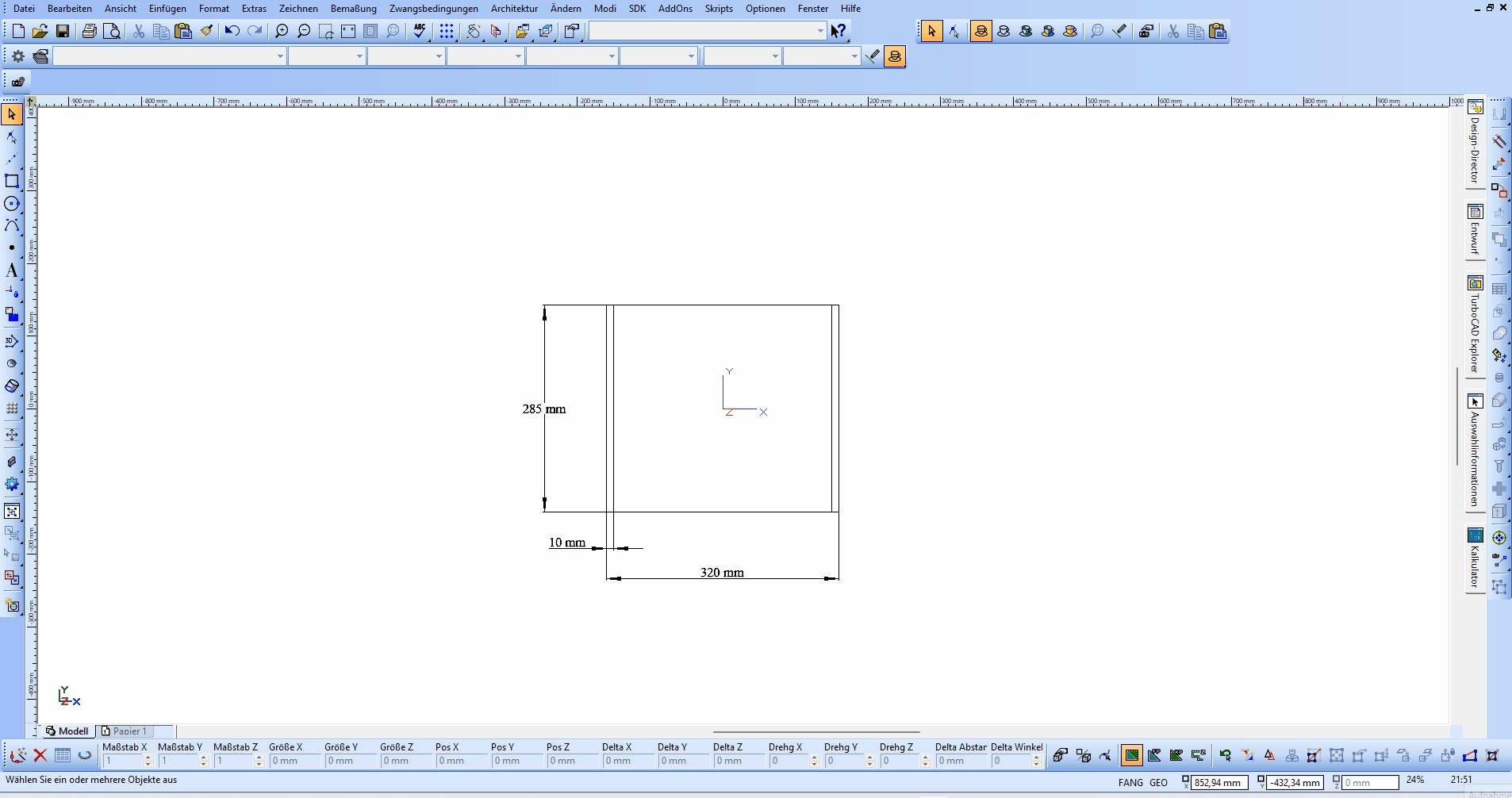This screenshot has height=798, width=1512.
Task: Click the Zoom Out magnifier icon
Action: 304,31
